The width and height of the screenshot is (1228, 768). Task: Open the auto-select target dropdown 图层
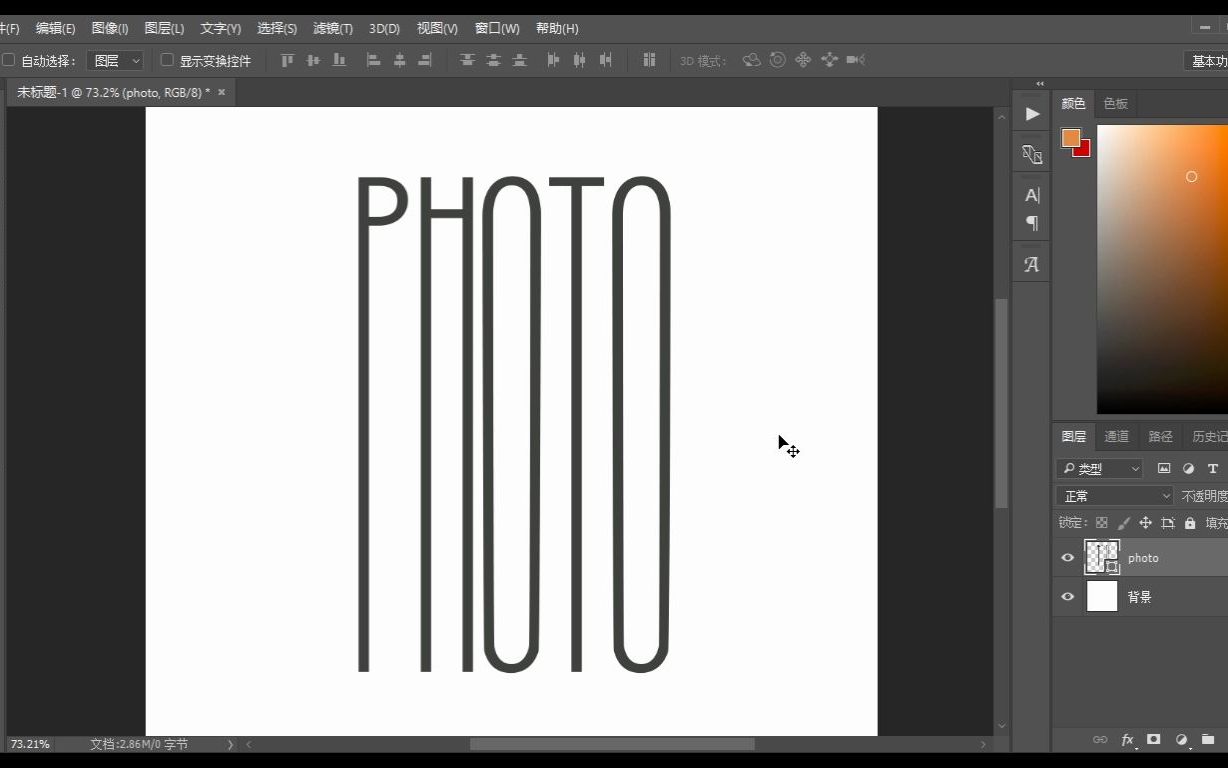(x=114, y=60)
